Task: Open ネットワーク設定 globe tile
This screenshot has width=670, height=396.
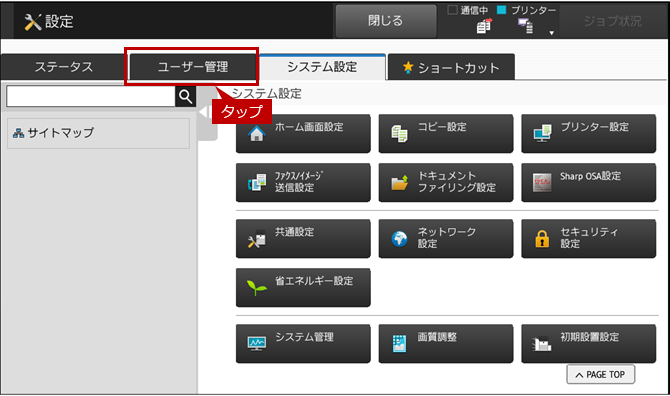Action: tap(446, 238)
